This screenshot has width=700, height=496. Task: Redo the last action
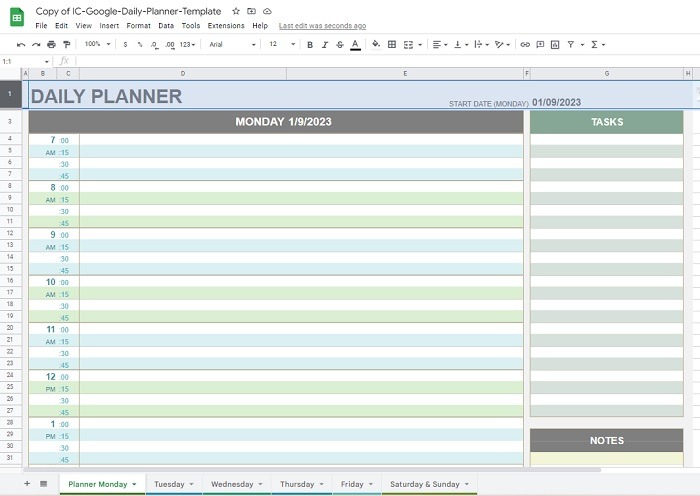click(x=36, y=45)
